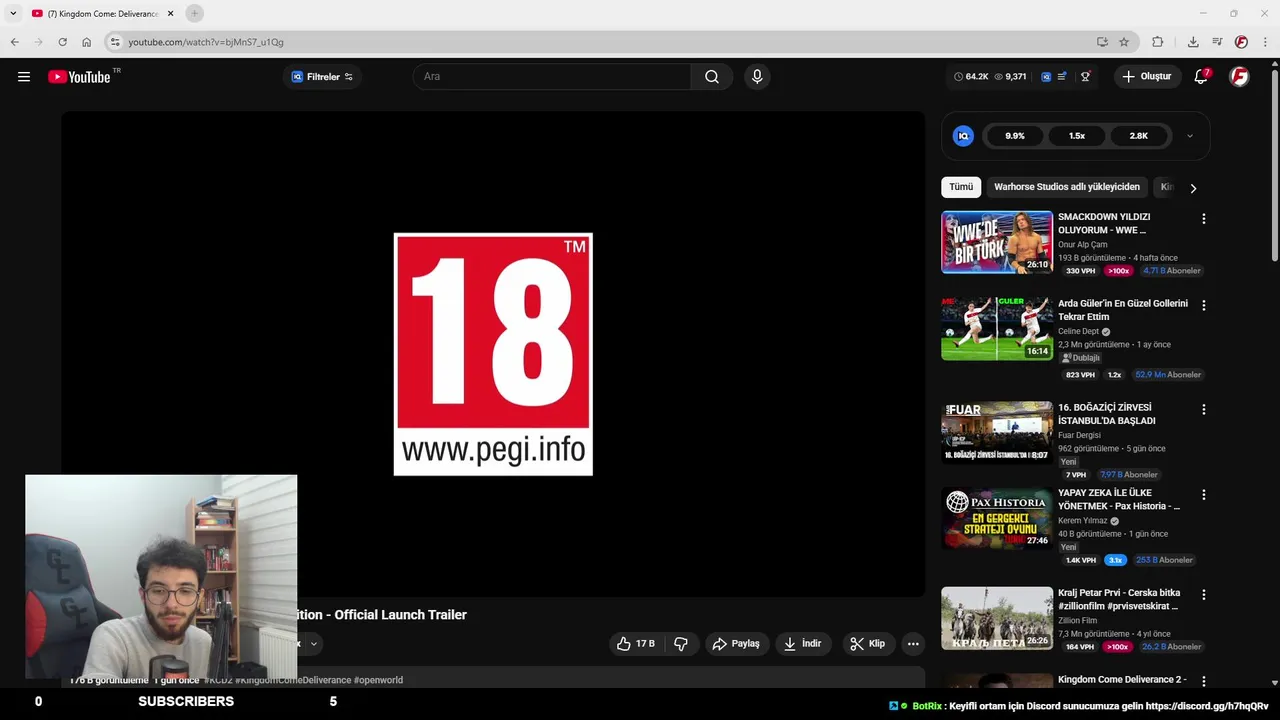Click the 64.2K watch-time stat
The image size is (1280, 720).
pyautogui.click(x=971, y=77)
